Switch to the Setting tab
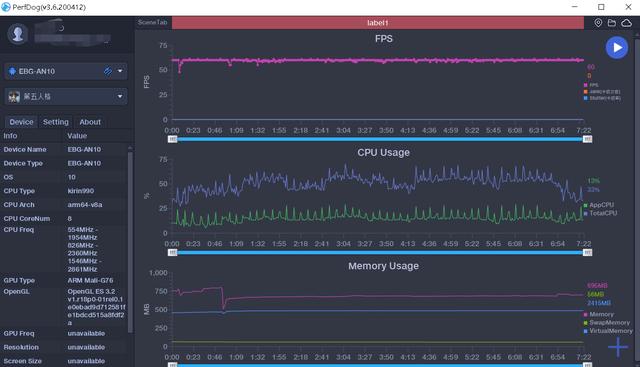This screenshot has height=367, width=640. point(56,122)
